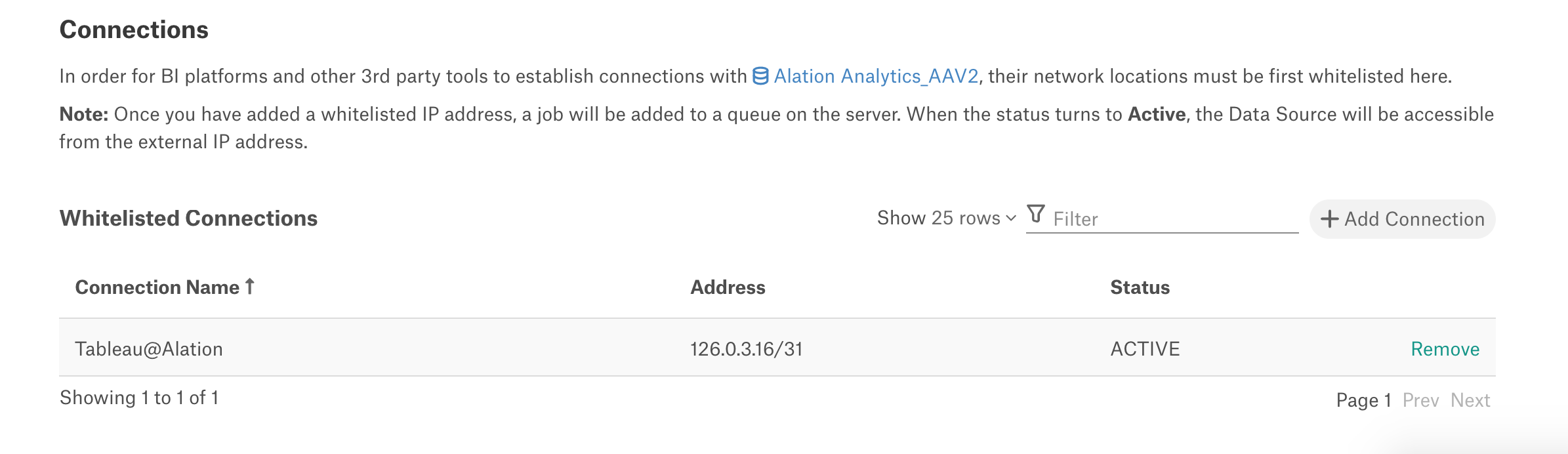The width and height of the screenshot is (1568, 454).
Task: Click the Whitelisted Connections heading
Action: 189,218
